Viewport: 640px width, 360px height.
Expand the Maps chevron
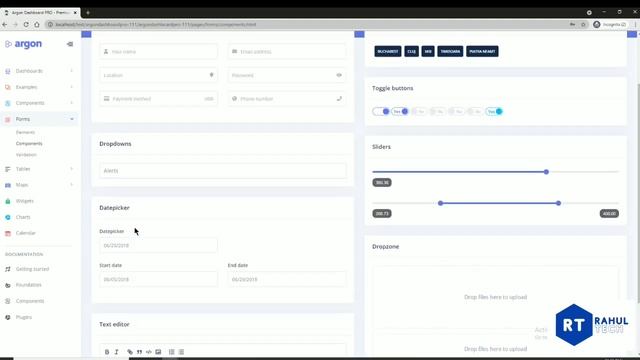71,185
